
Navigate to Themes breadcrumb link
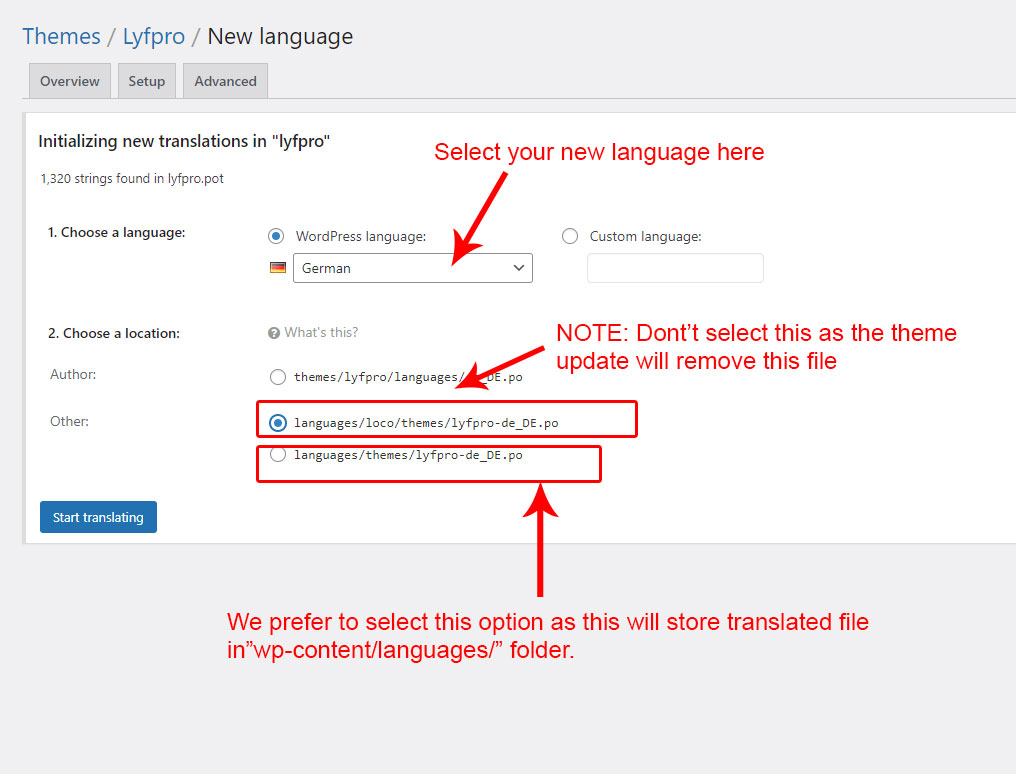pyautogui.click(x=61, y=37)
